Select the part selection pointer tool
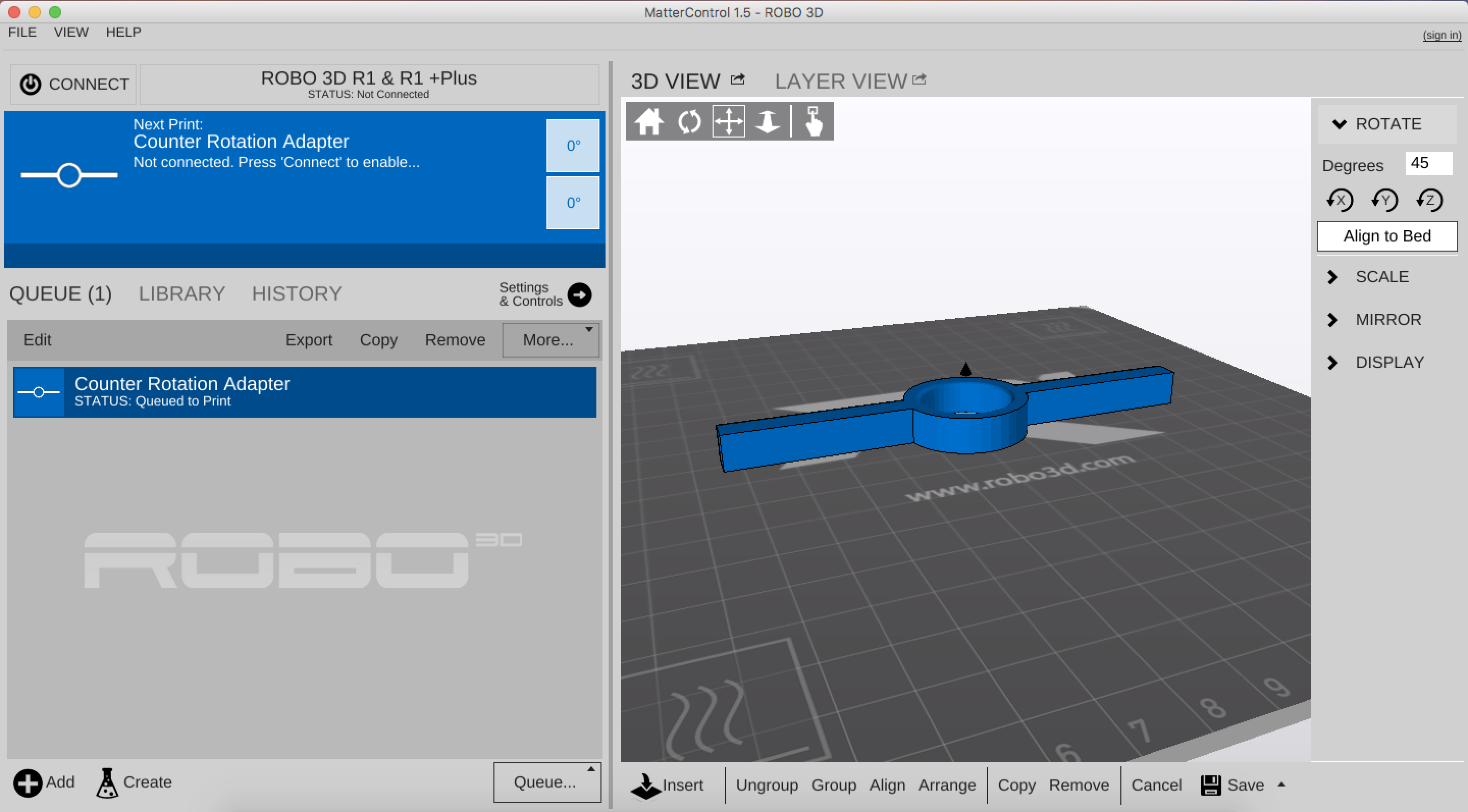Screen dimensions: 1468x812 pyautogui.click(x=813, y=121)
